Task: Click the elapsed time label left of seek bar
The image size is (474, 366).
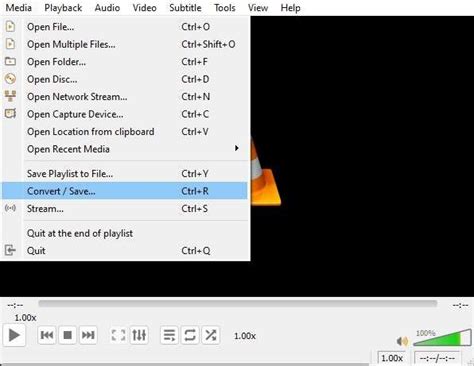Action: [15, 305]
